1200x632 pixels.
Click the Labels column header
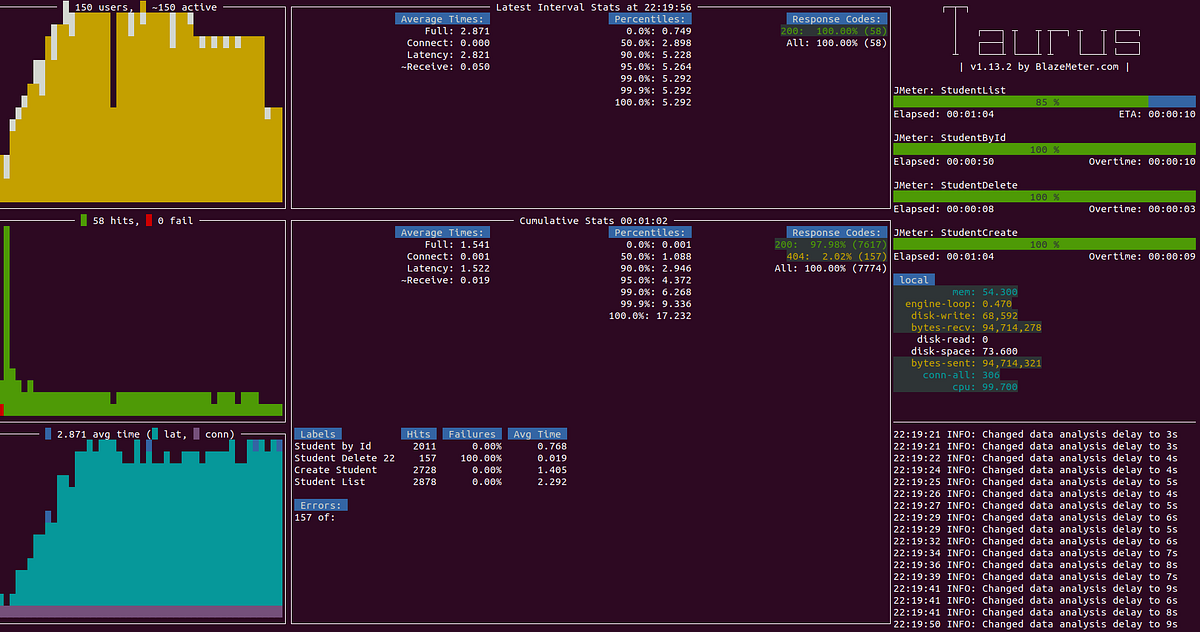tap(318, 433)
